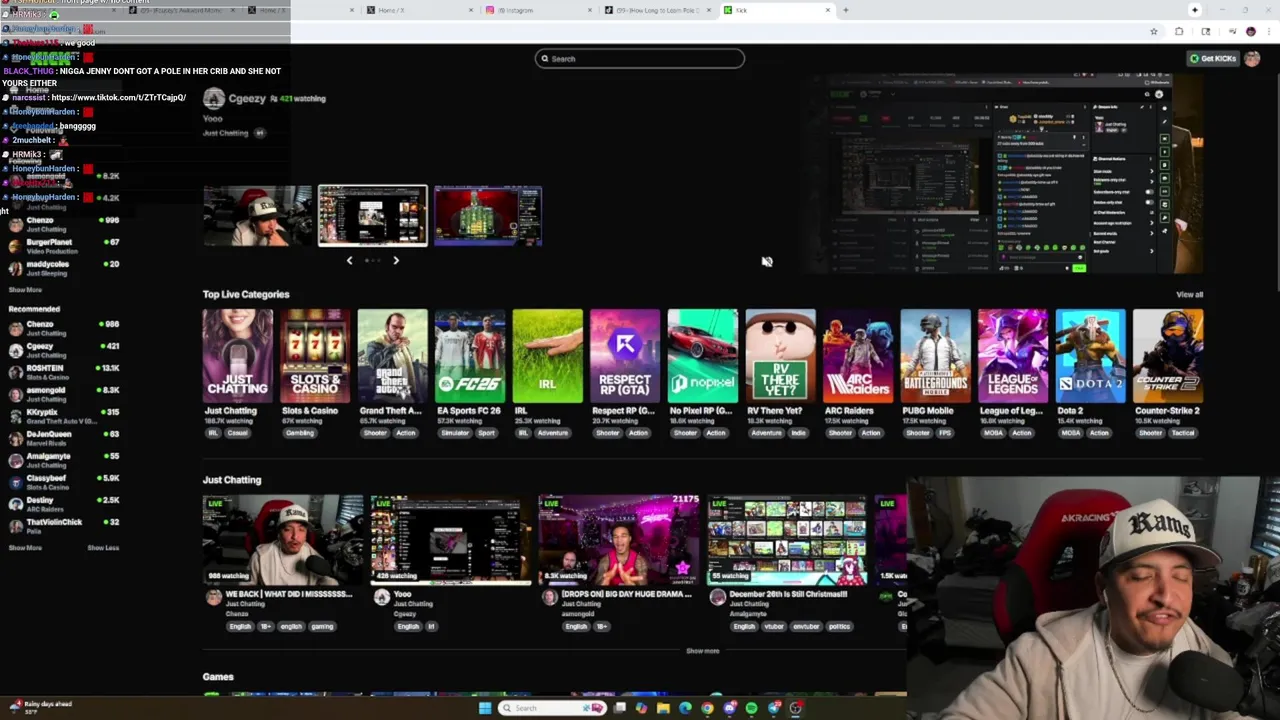Open Windows Start menu
This screenshot has width=1280, height=720.
(x=485, y=708)
